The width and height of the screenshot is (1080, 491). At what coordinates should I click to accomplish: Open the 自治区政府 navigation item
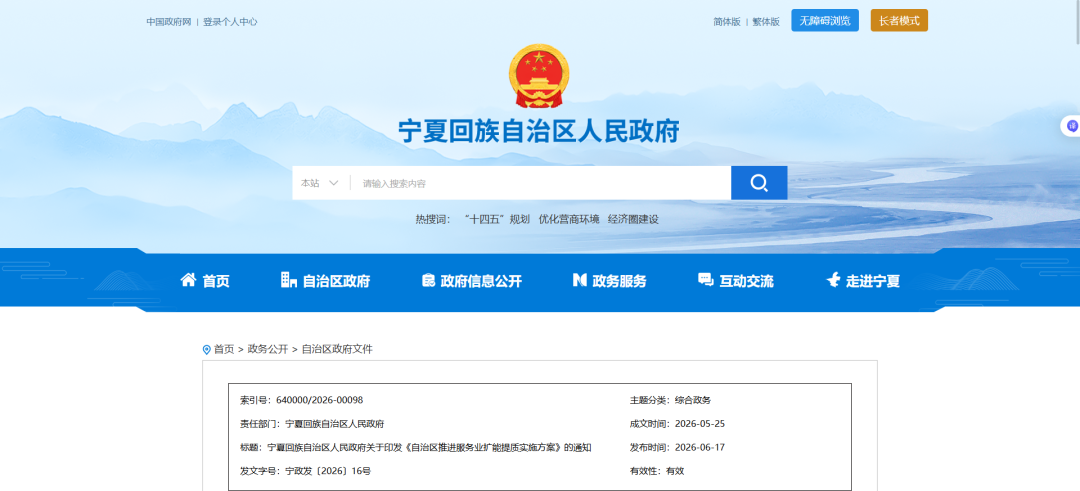tap(336, 281)
